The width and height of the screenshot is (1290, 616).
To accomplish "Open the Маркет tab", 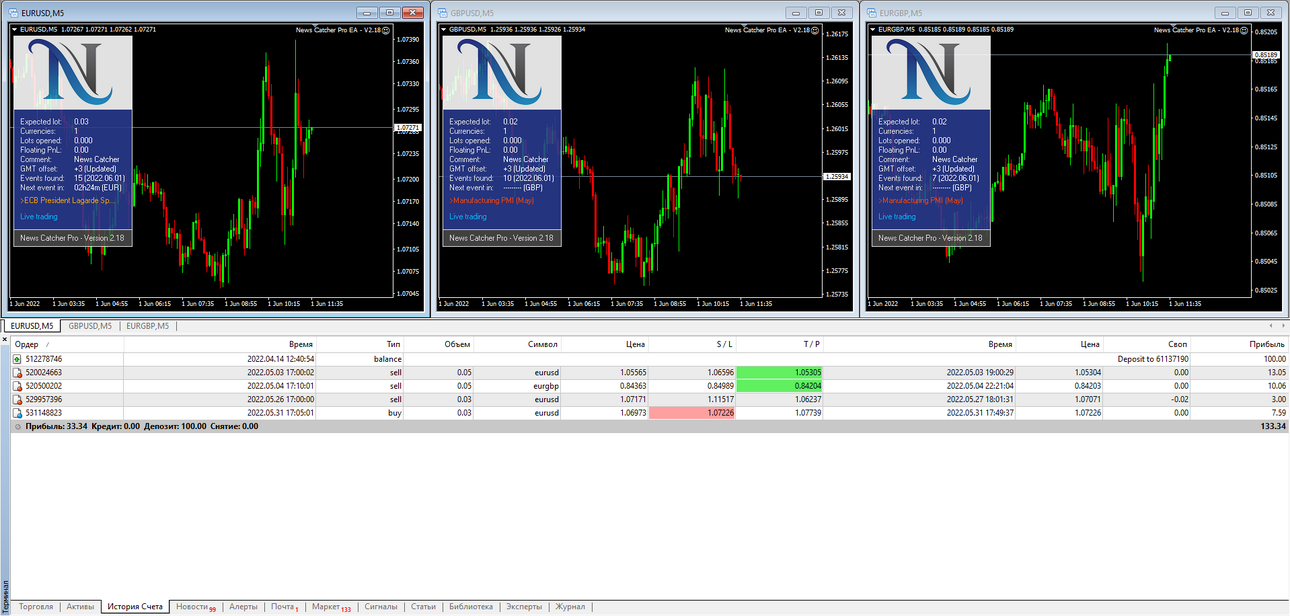I will [330, 606].
